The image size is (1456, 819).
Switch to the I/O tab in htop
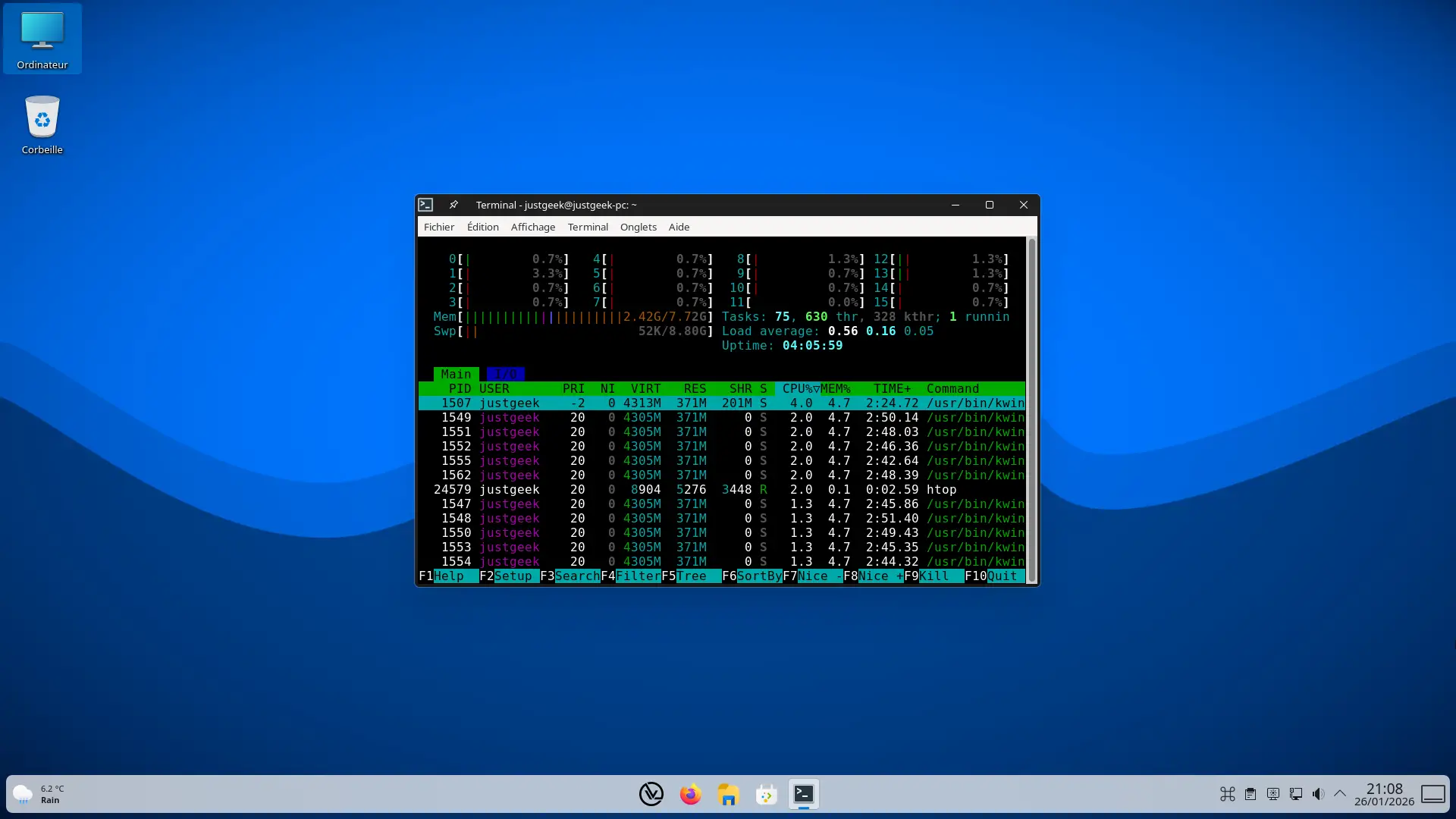pyautogui.click(x=506, y=374)
